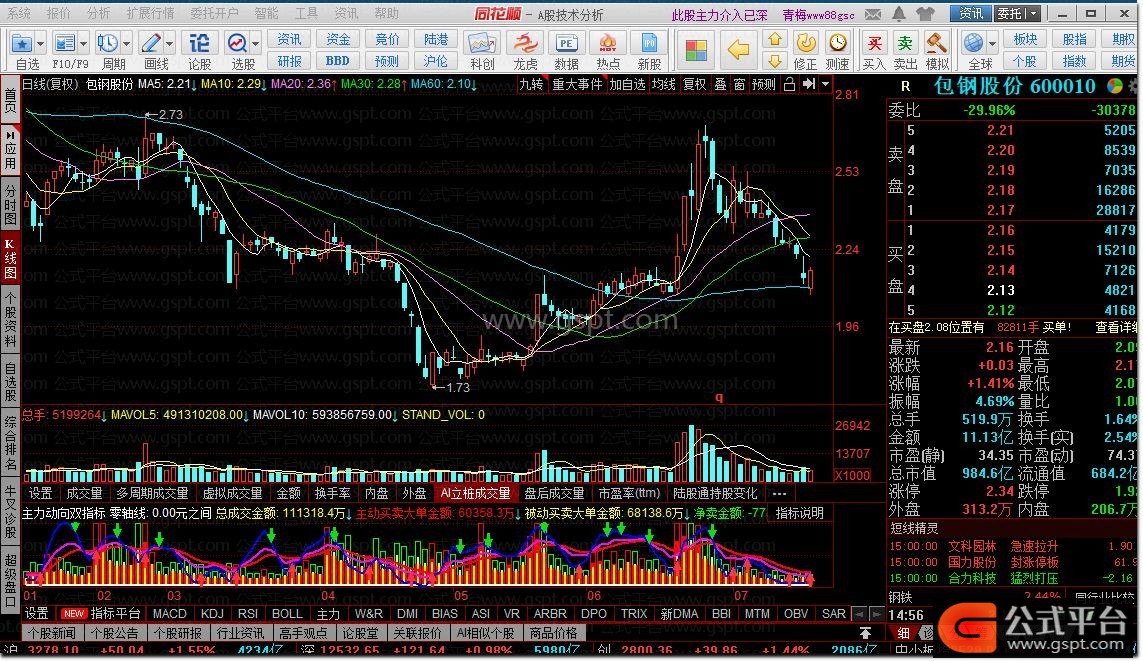Switch to the MACD indicator tab
This screenshot has height=661, width=1143.
pos(169,614)
